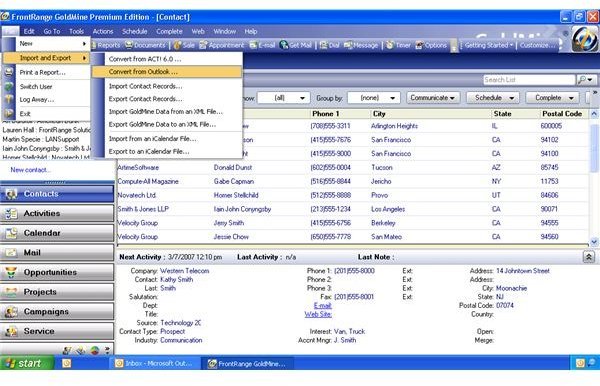Click the Sale toolbar icon
Image resolution: width=600 pixels, height=386 pixels.
pyautogui.click(x=184, y=45)
